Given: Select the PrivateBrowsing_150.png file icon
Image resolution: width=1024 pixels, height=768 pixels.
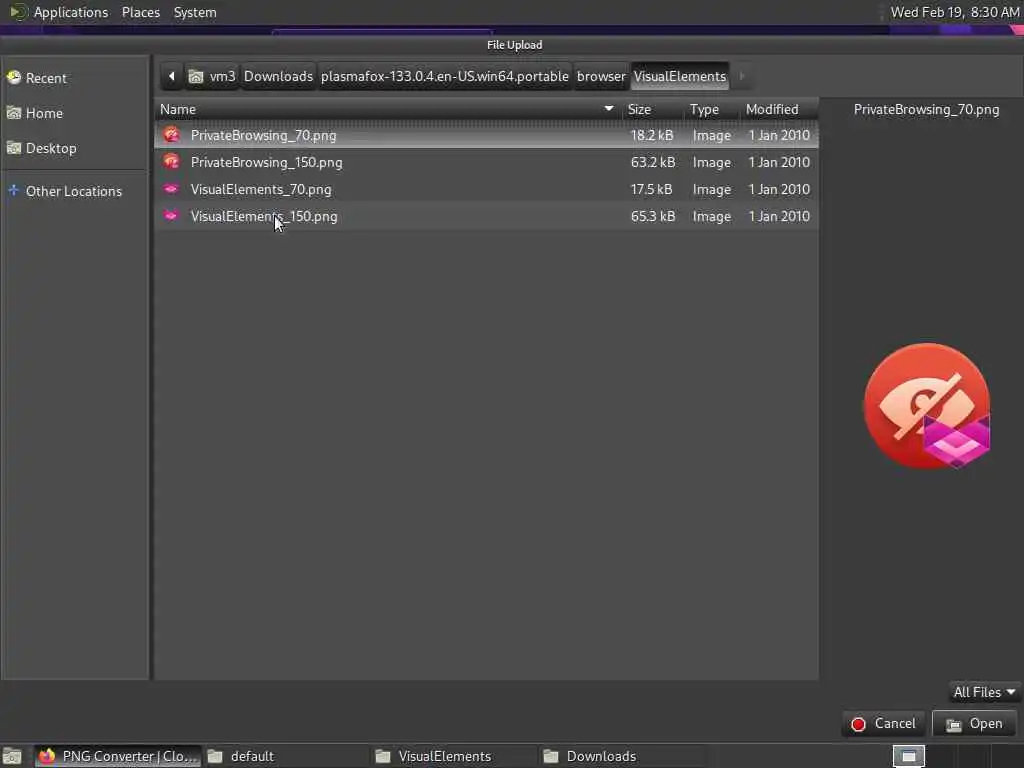Looking at the screenshot, I should [x=171, y=162].
